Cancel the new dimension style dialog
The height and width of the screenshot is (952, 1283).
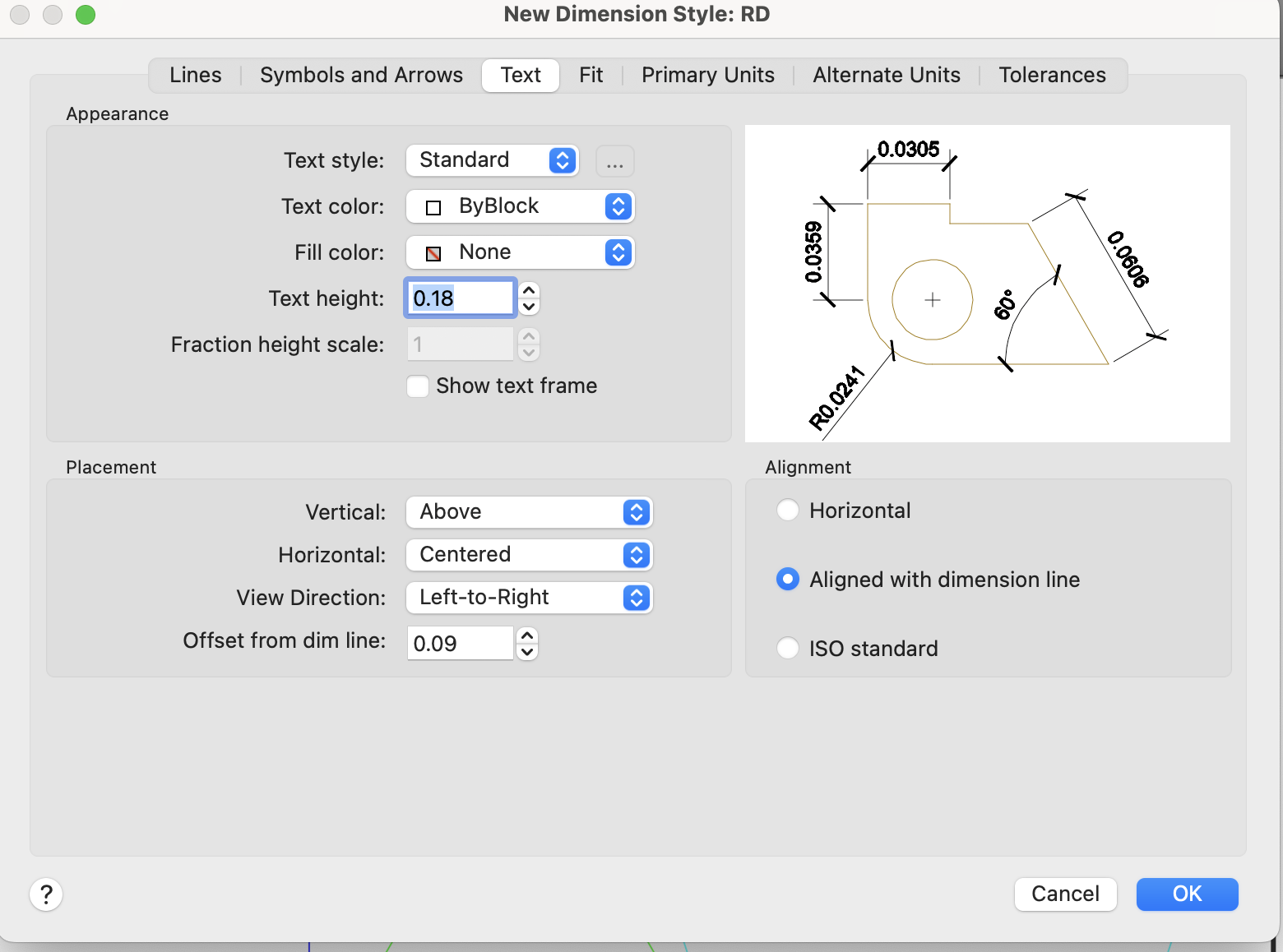click(x=1065, y=894)
